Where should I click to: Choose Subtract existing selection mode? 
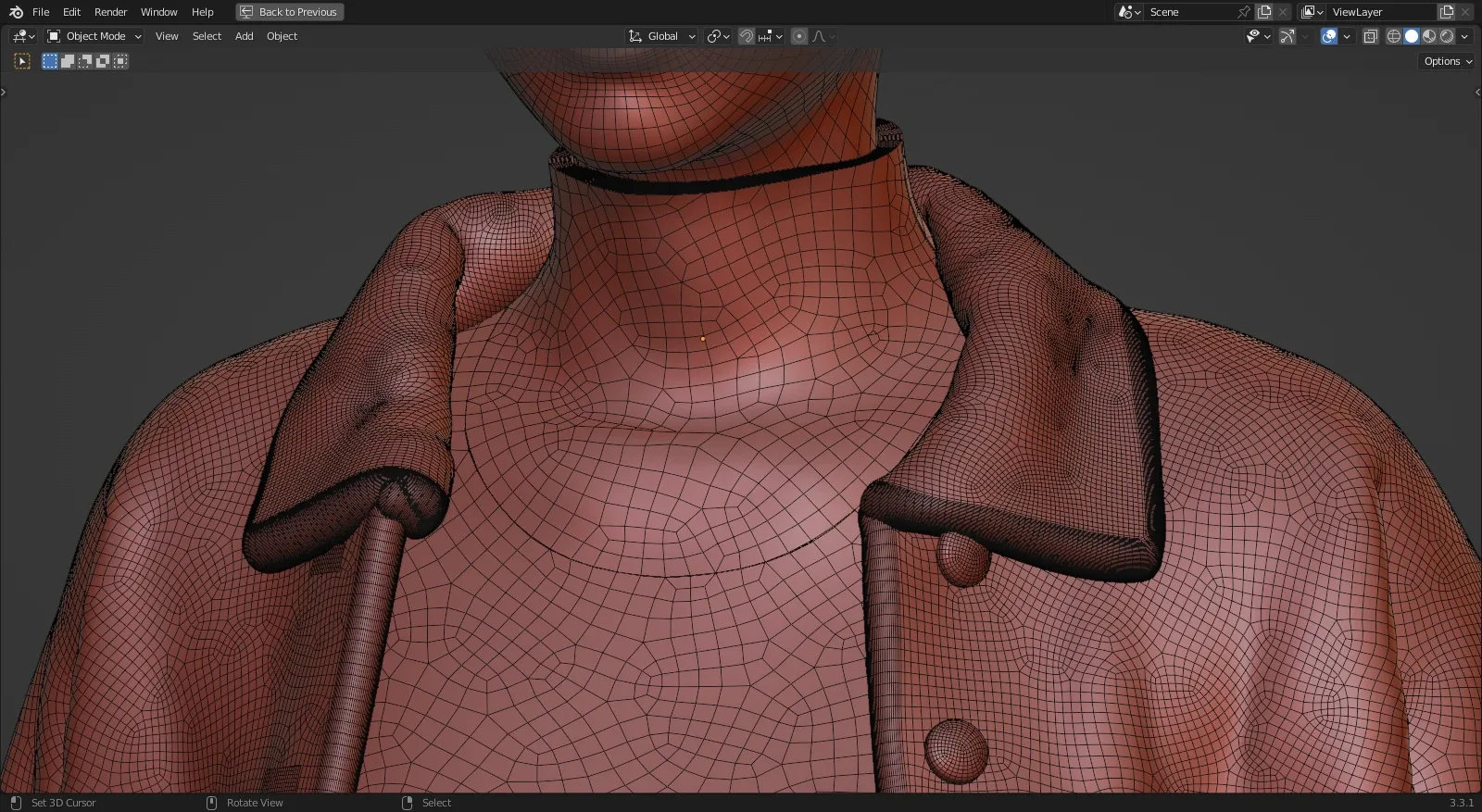coord(85,61)
